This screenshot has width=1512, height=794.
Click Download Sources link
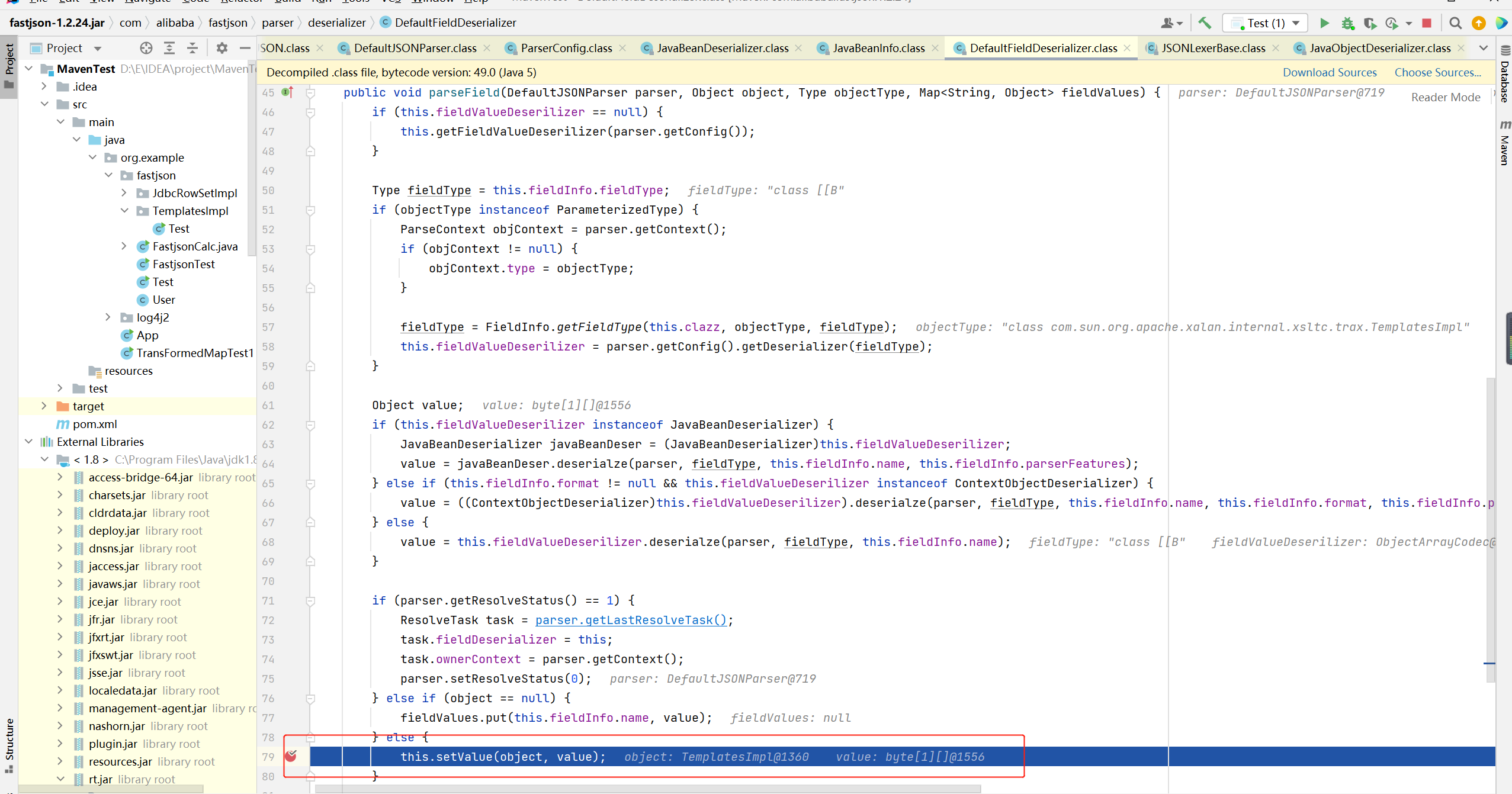tap(1329, 72)
